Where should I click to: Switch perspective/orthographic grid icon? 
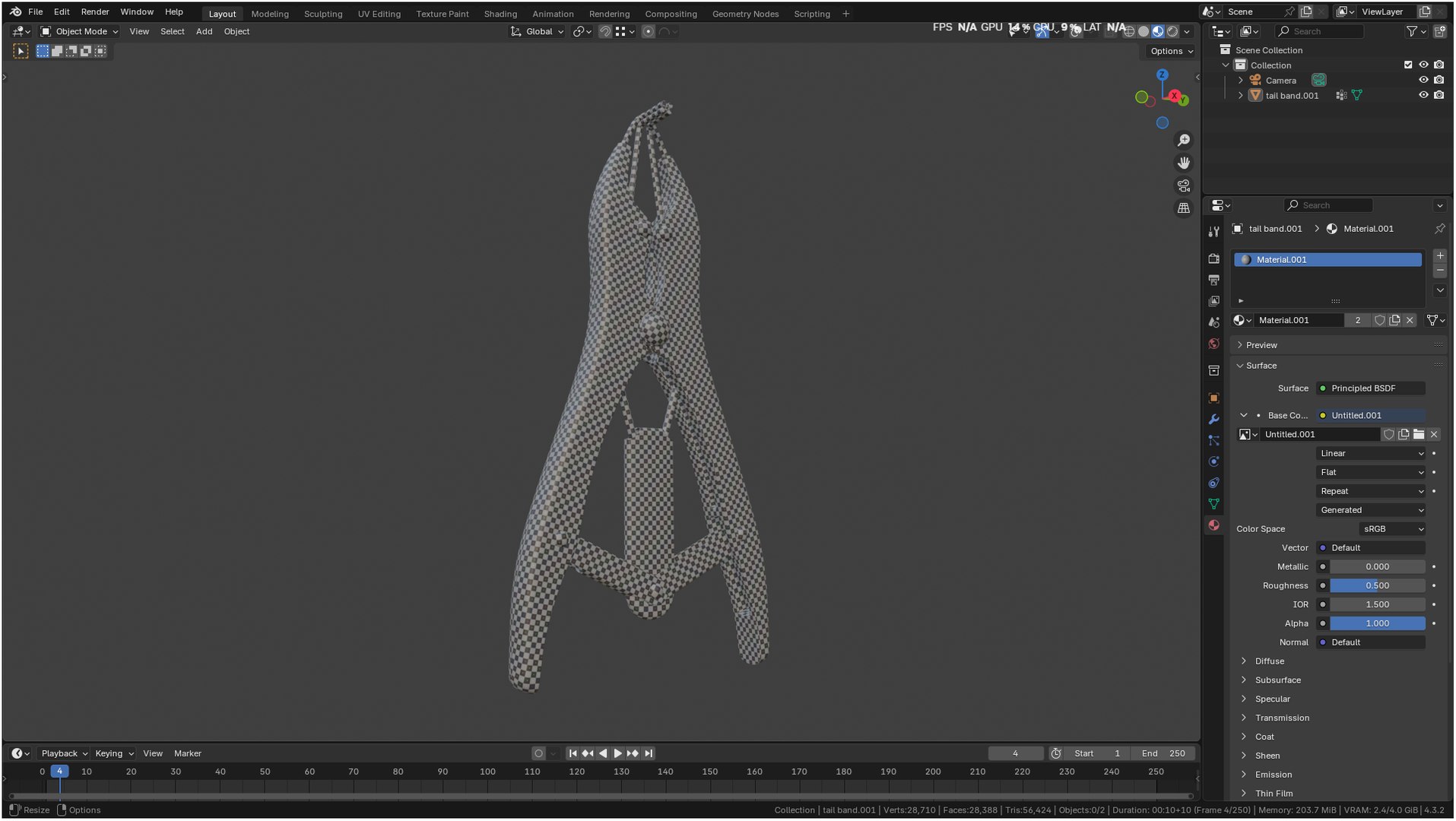click(x=1184, y=208)
